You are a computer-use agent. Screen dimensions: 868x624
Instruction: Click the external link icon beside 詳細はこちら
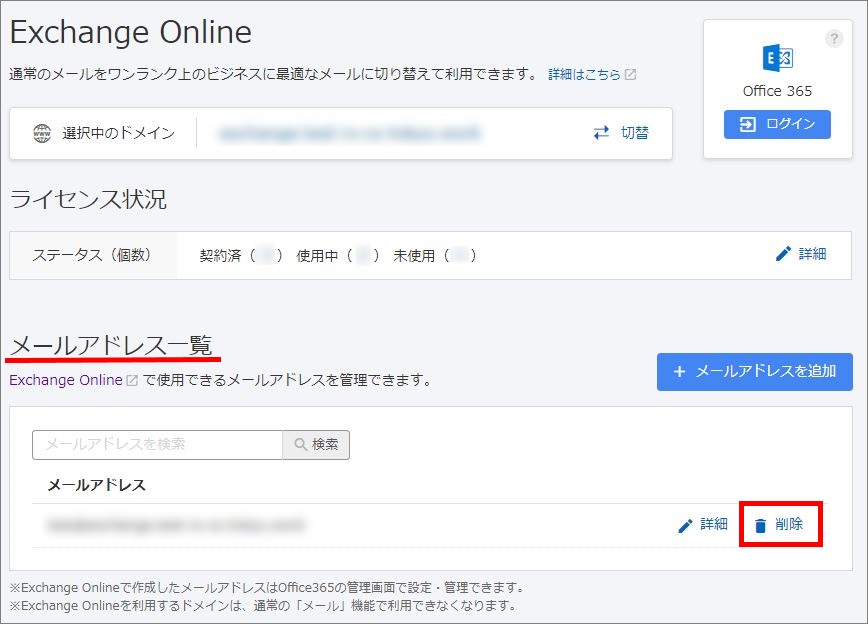(x=631, y=74)
